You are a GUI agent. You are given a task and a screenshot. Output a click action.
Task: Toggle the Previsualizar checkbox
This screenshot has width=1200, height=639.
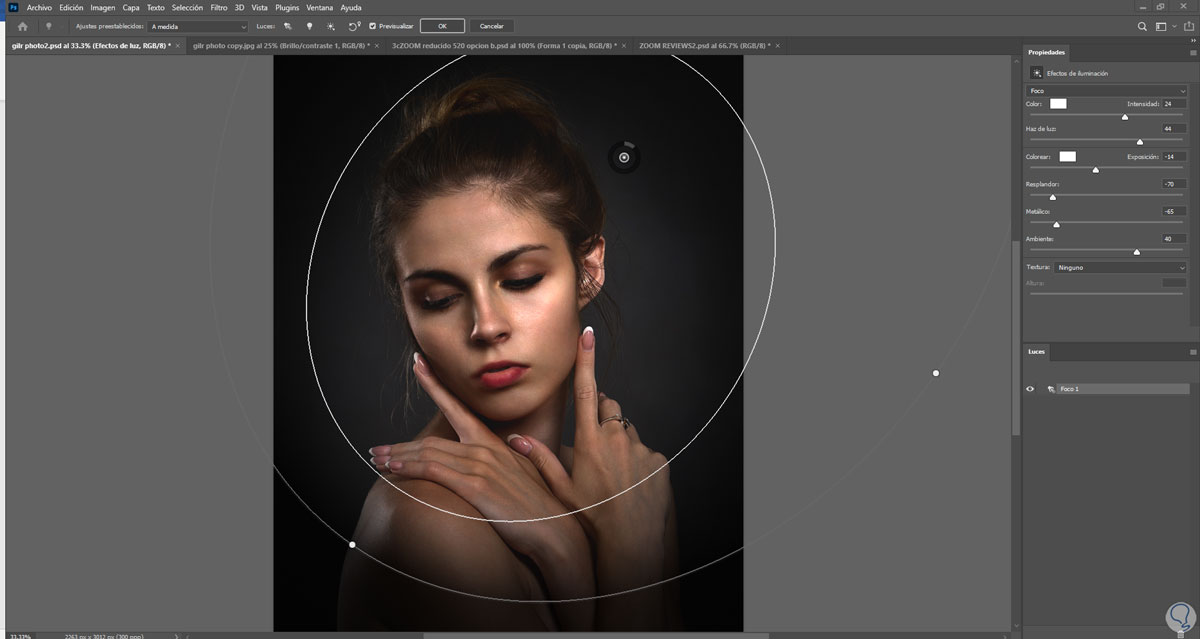pyautogui.click(x=373, y=26)
